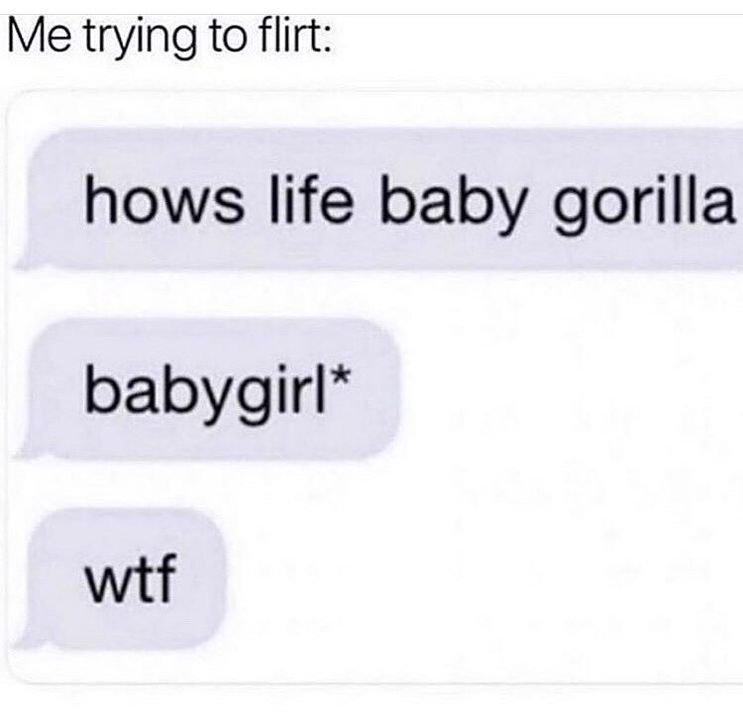Click empty white area right of 'babygirl*' bubble
743x725 pixels.
click(571, 390)
